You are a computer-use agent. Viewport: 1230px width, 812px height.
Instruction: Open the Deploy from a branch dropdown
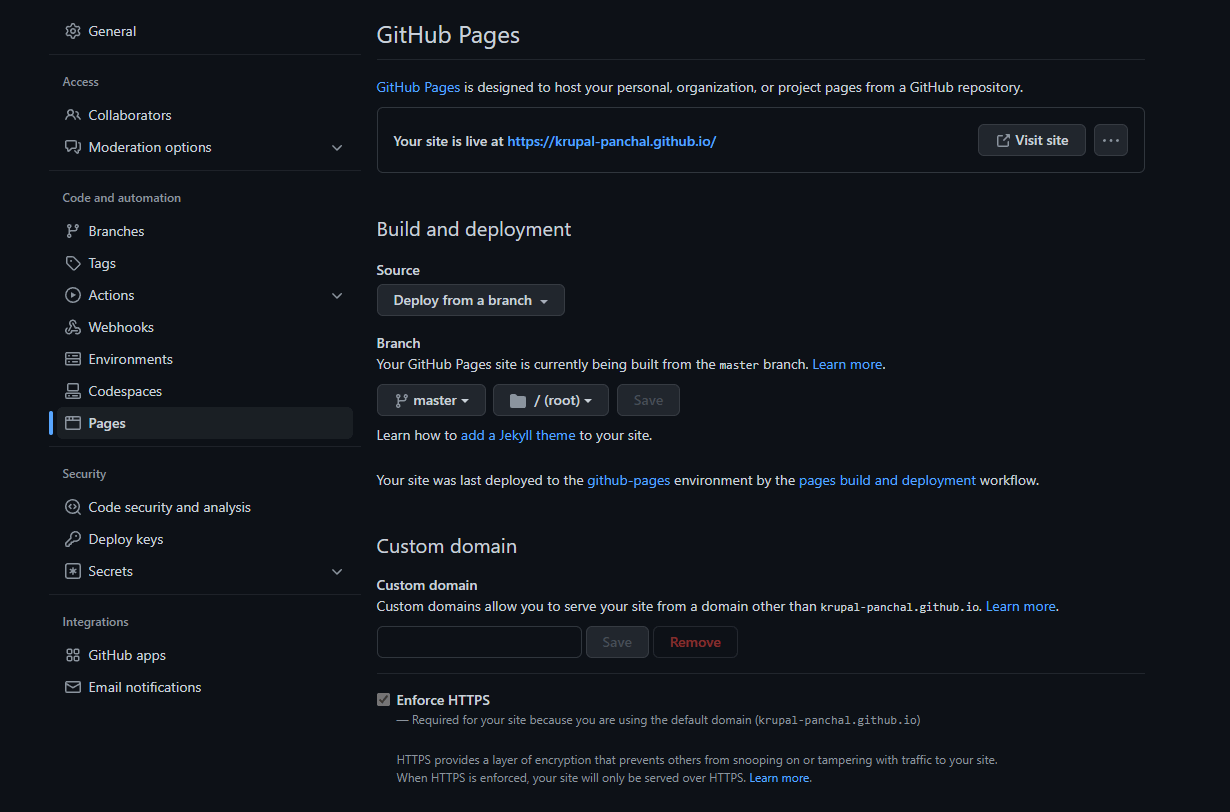tap(470, 300)
